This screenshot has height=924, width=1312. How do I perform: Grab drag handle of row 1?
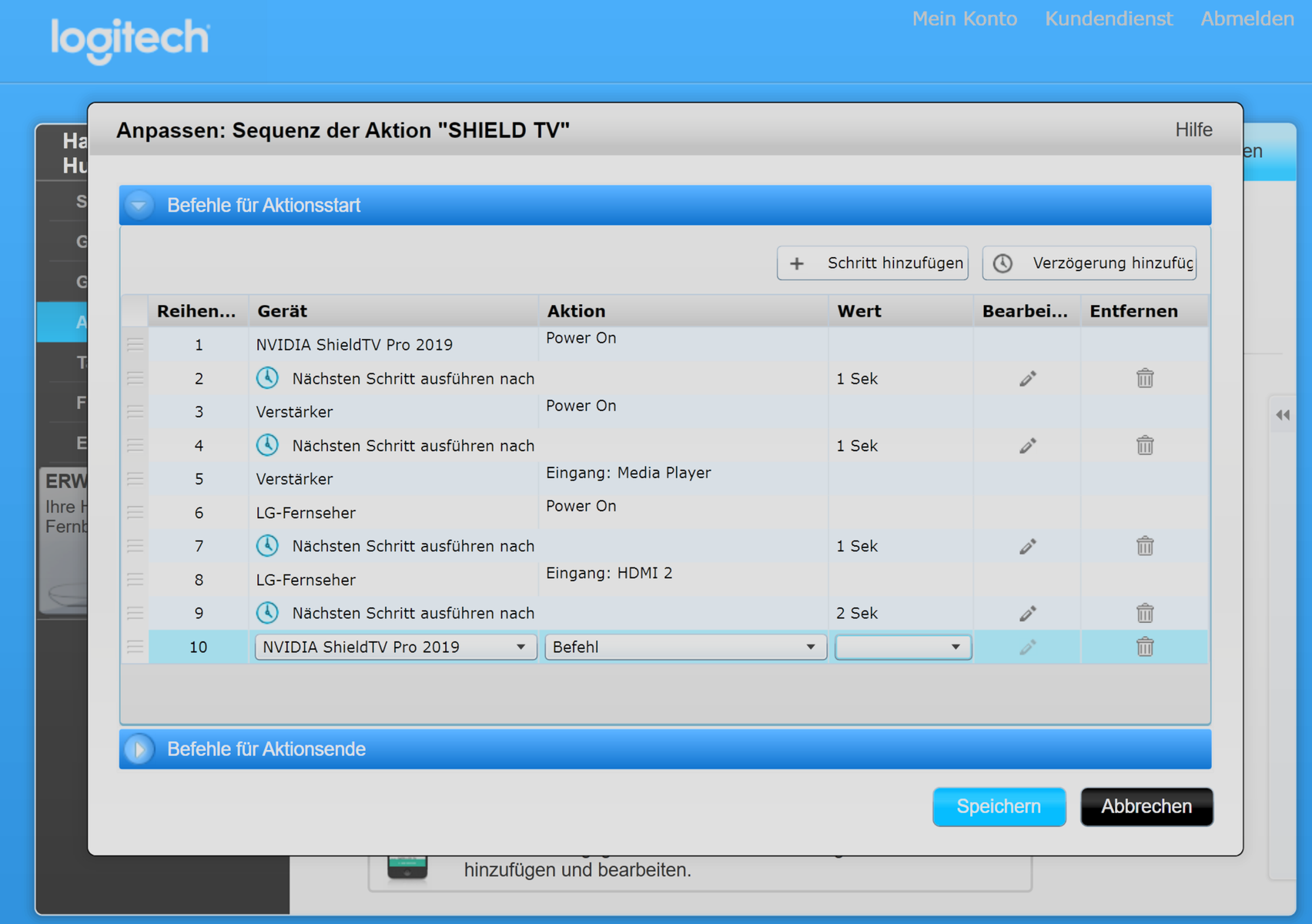(x=136, y=344)
